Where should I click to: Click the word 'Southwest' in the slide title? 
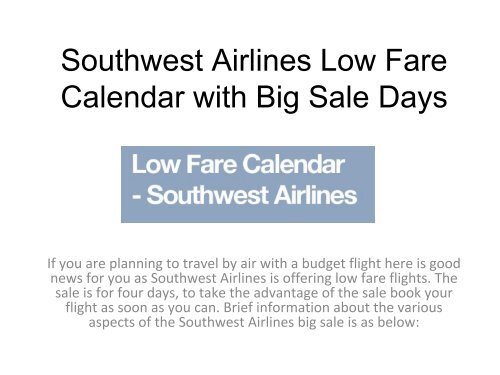[132, 60]
